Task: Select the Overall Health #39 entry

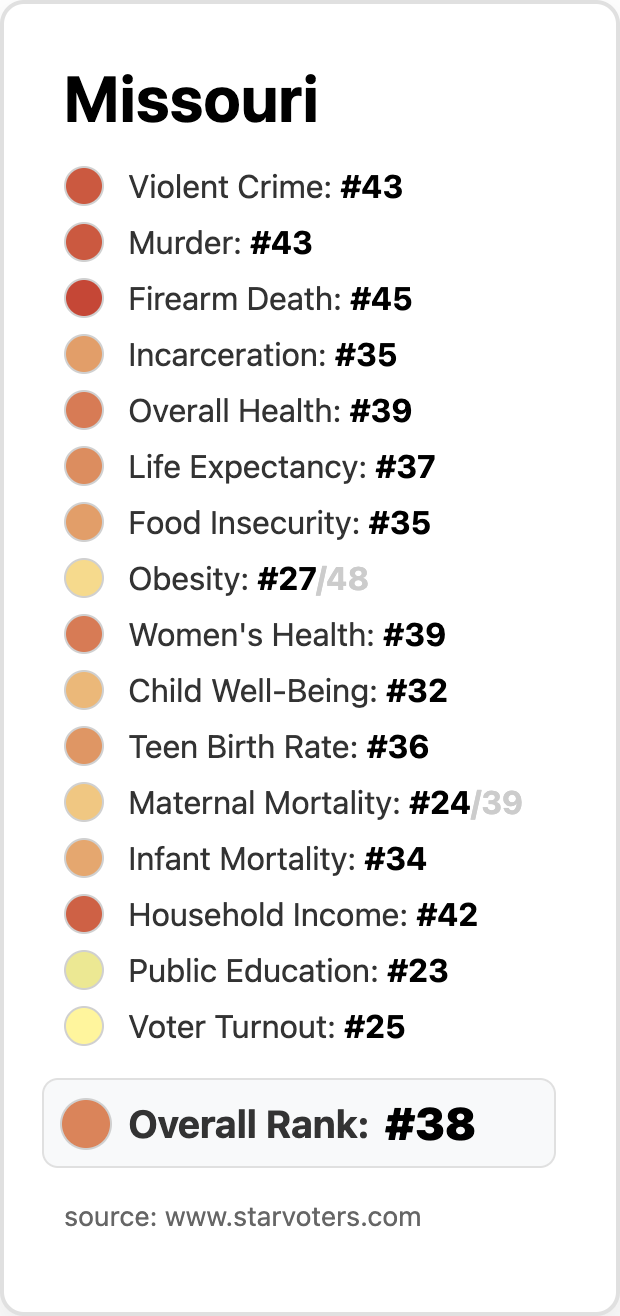Action: click(x=270, y=411)
